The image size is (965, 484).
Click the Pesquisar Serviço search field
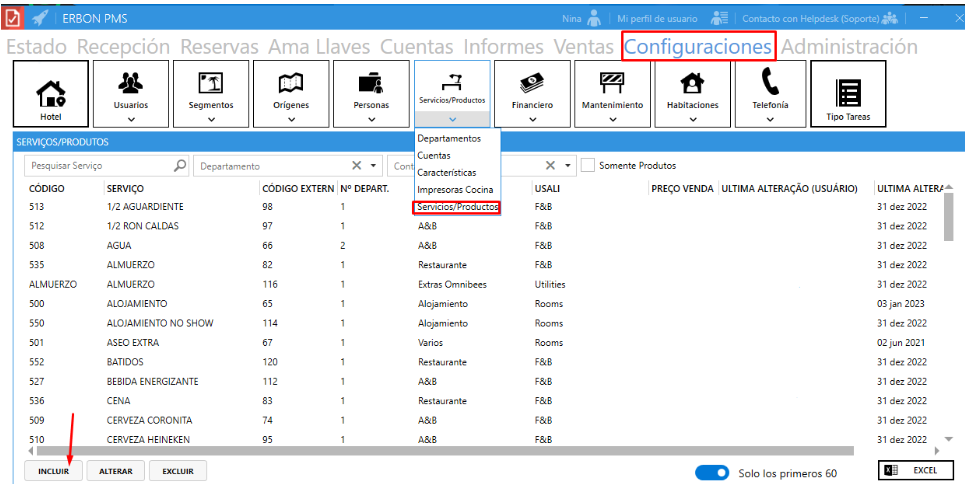[x=100, y=166]
